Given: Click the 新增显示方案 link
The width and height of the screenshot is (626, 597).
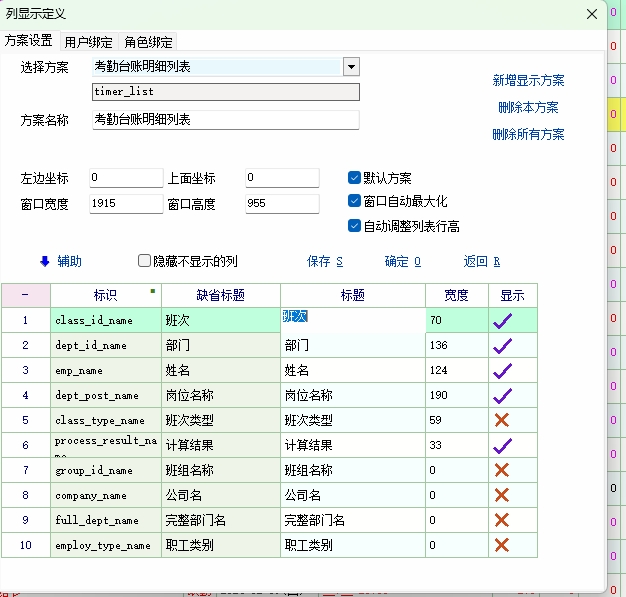Looking at the screenshot, I should tap(528, 80).
